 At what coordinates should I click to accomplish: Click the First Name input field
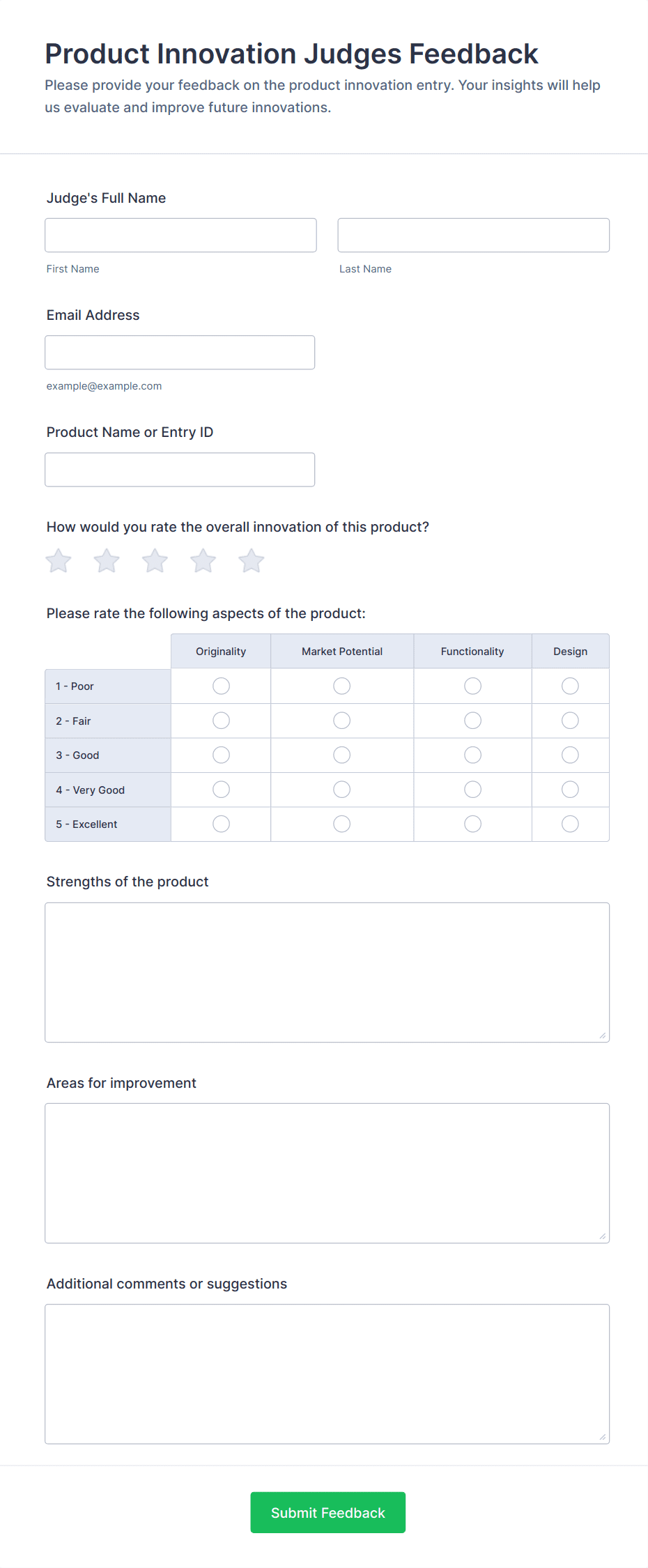180,236
